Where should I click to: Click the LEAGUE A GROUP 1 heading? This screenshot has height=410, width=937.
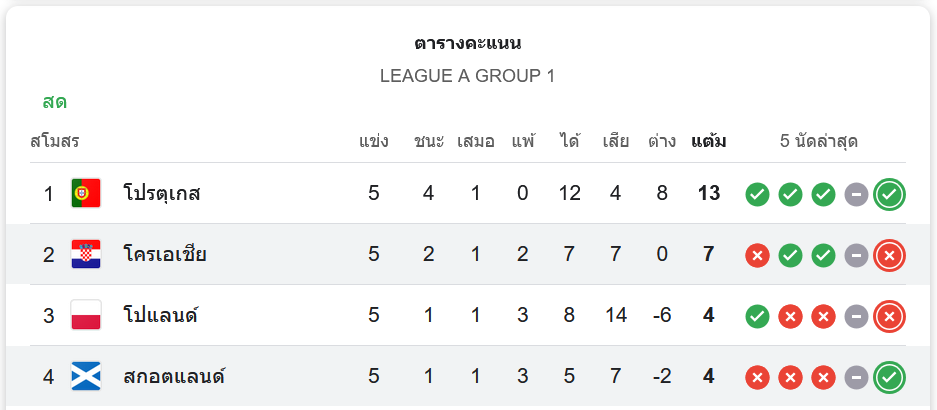[467, 76]
